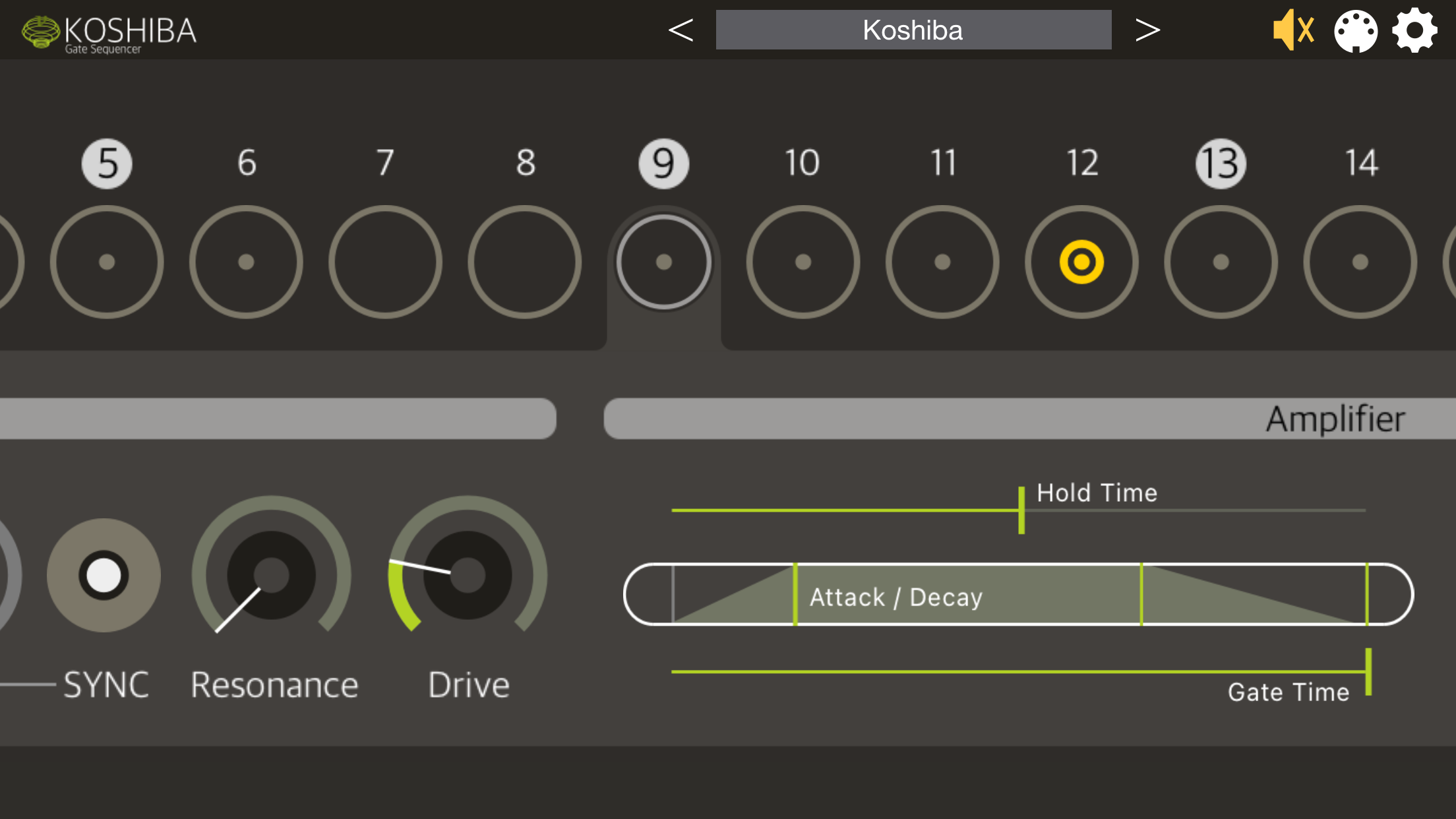Click the Resonance knob

(271, 575)
